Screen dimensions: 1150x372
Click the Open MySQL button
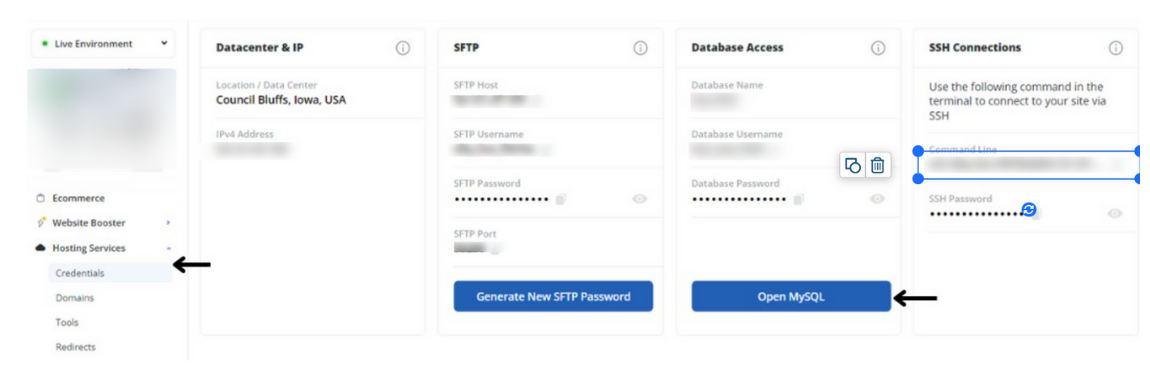click(791, 296)
